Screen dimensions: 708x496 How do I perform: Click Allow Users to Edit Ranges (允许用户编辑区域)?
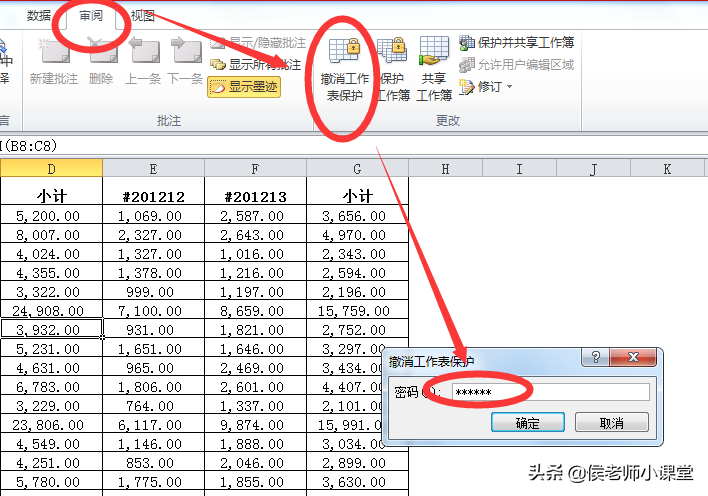517,65
